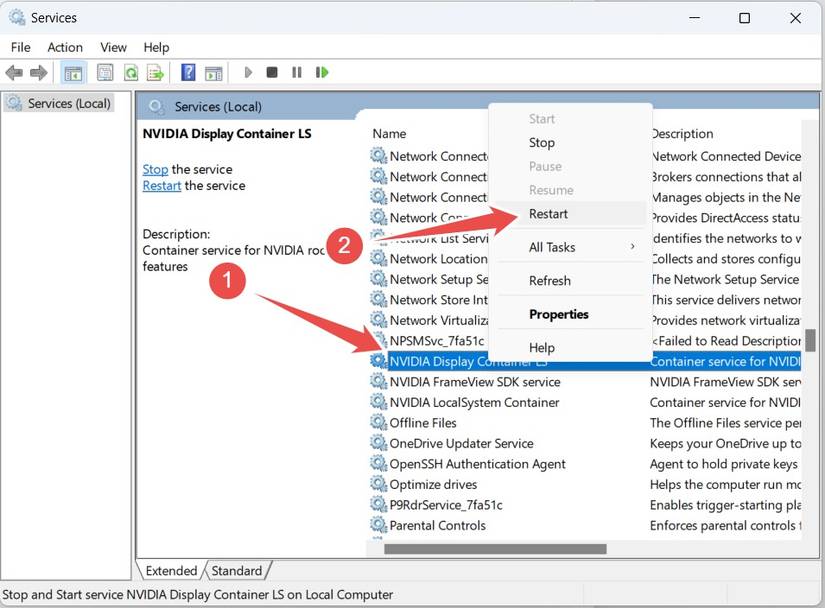Expand the All Tasks submenu

pos(554,247)
